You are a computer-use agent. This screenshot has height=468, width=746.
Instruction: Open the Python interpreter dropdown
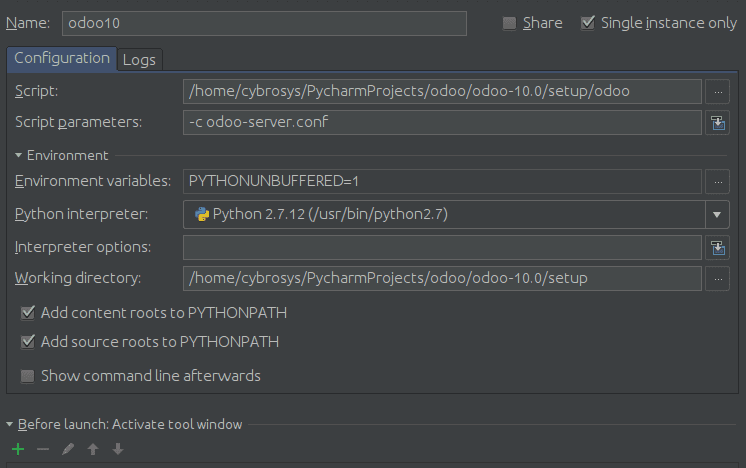[x=717, y=214]
